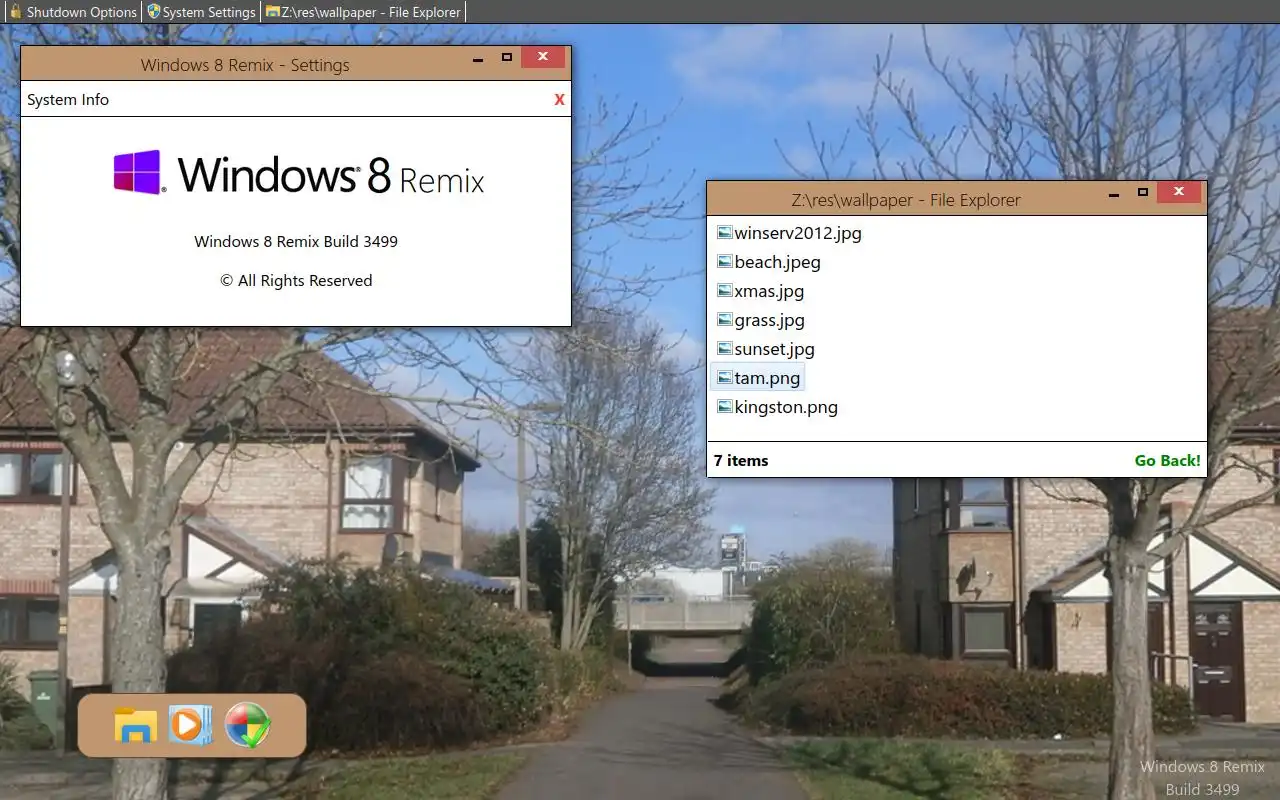This screenshot has width=1280, height=800.
Task: Click the 7 items status text
Action: point(741,461)
